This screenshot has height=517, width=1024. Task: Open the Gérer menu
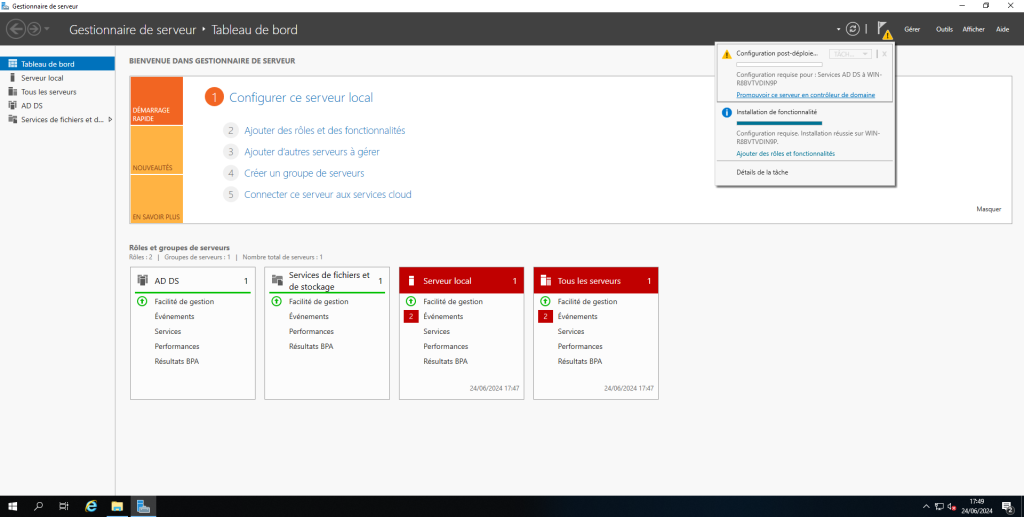[x=912, y=30]
